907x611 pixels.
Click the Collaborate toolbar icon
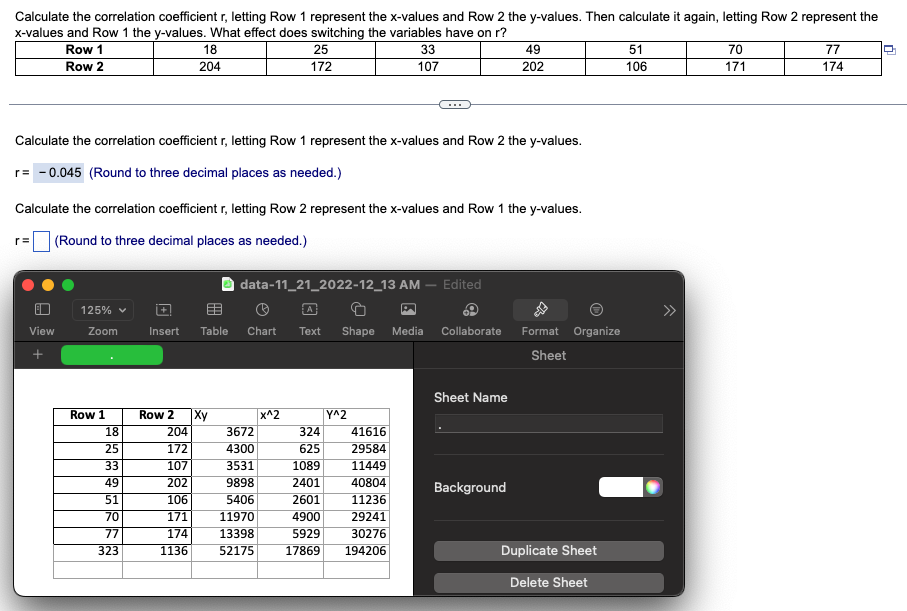471,310
